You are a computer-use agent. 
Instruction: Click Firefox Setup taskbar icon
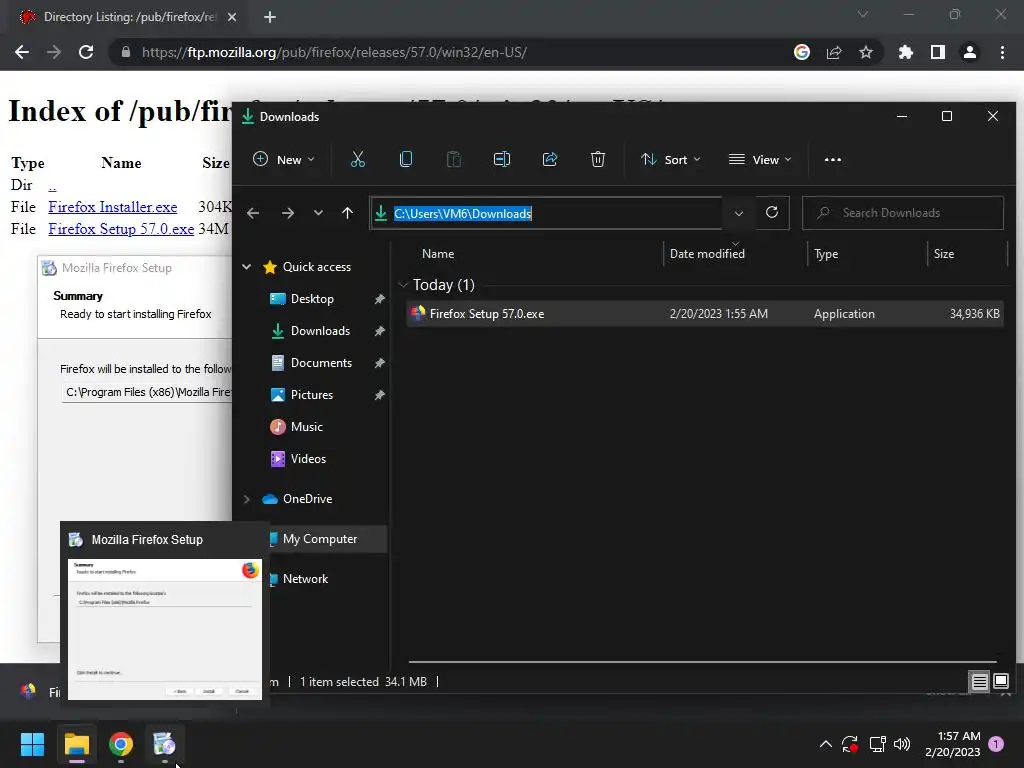[x=164, y=744]
